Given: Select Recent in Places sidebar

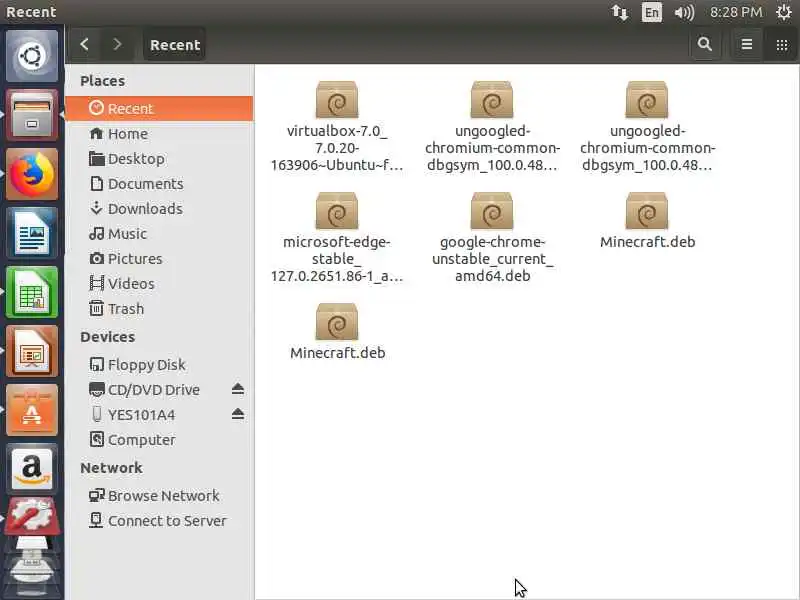Looking at the screenshot, I should (x=159, y=108).
